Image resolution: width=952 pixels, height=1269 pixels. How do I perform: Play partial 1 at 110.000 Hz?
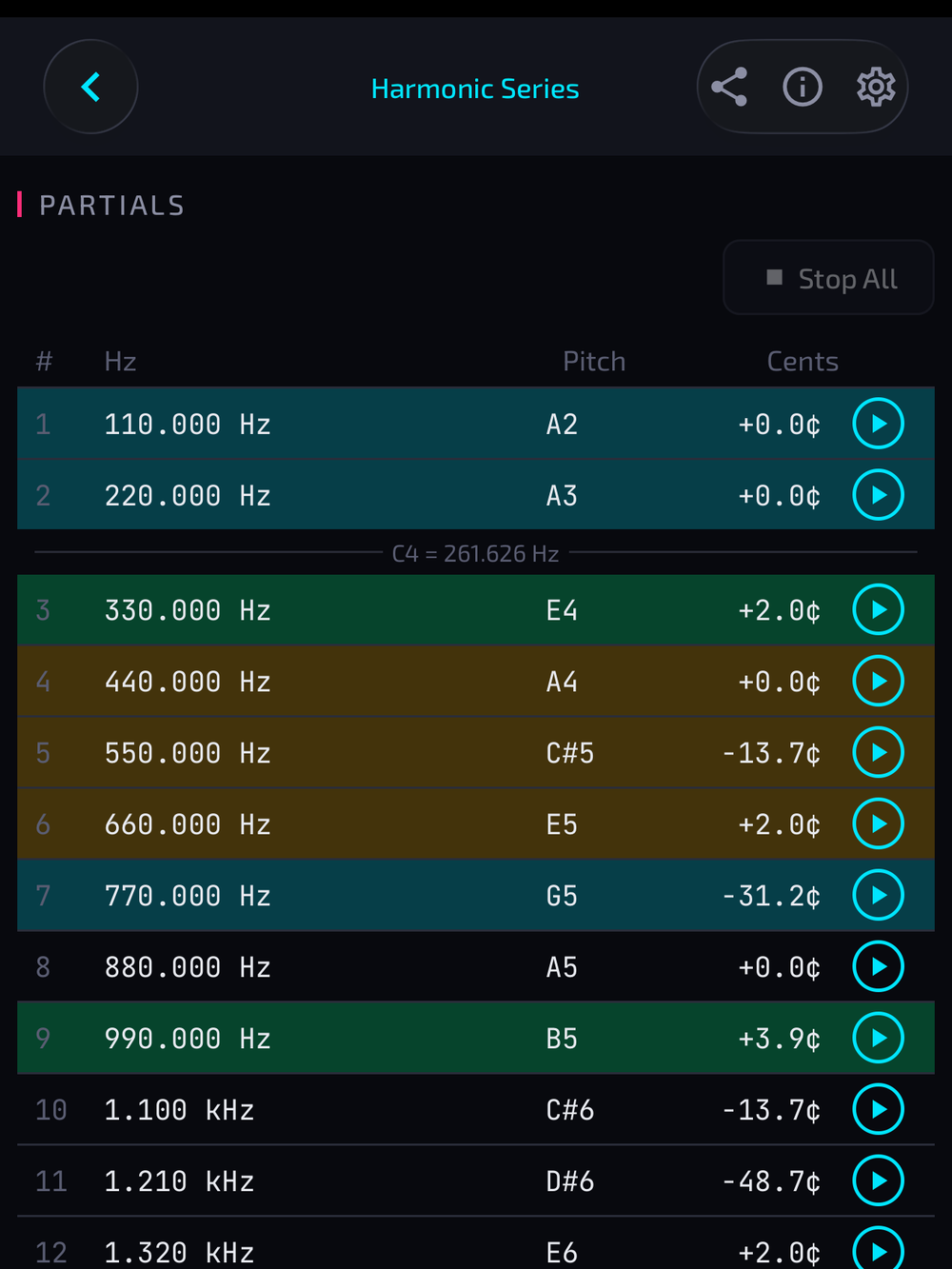pyautogui.click(x=878, y=424)
